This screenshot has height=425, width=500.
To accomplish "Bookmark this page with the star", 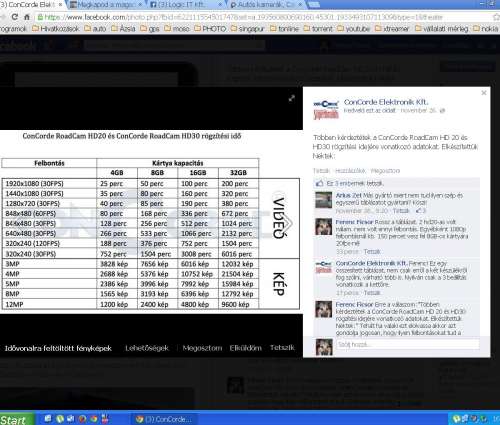I will pos(496,17).
